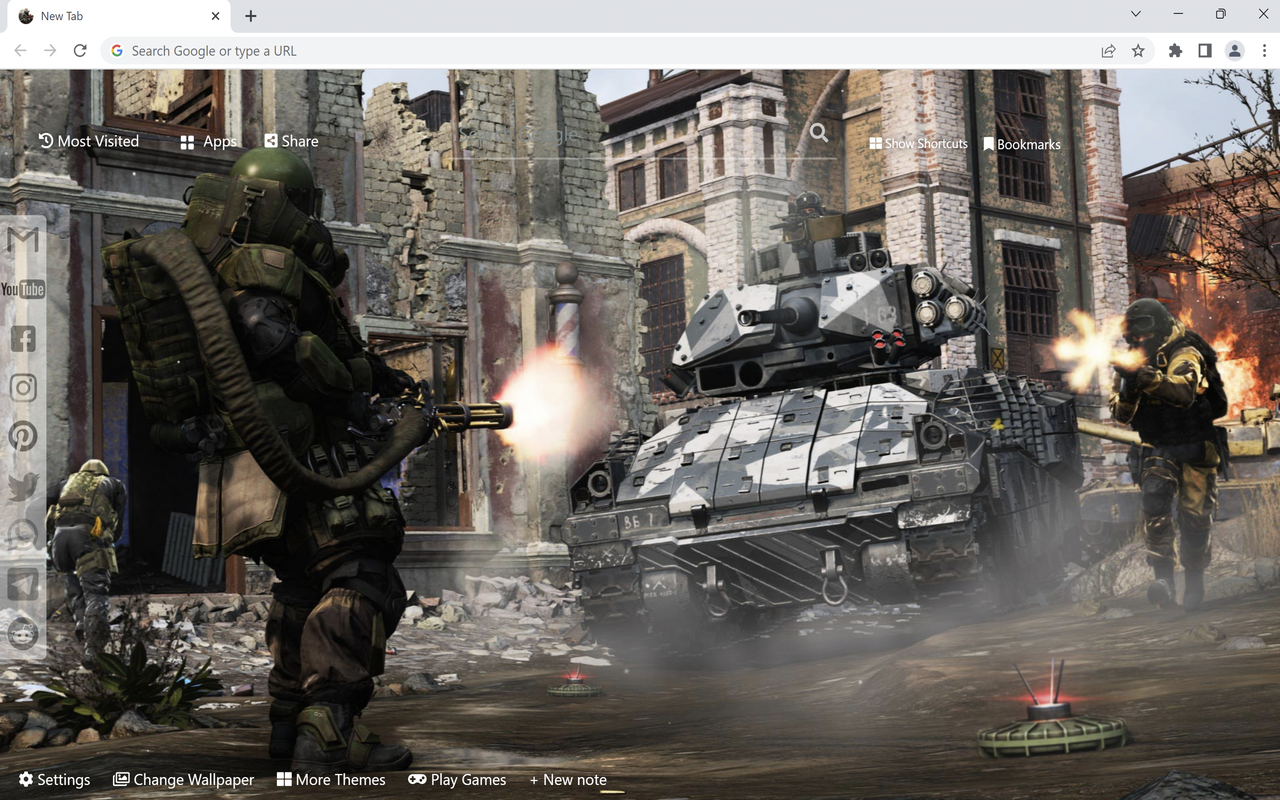Reload the current page
The width and height of the screenshot is (1280, 800).
(x=80, y=50)
